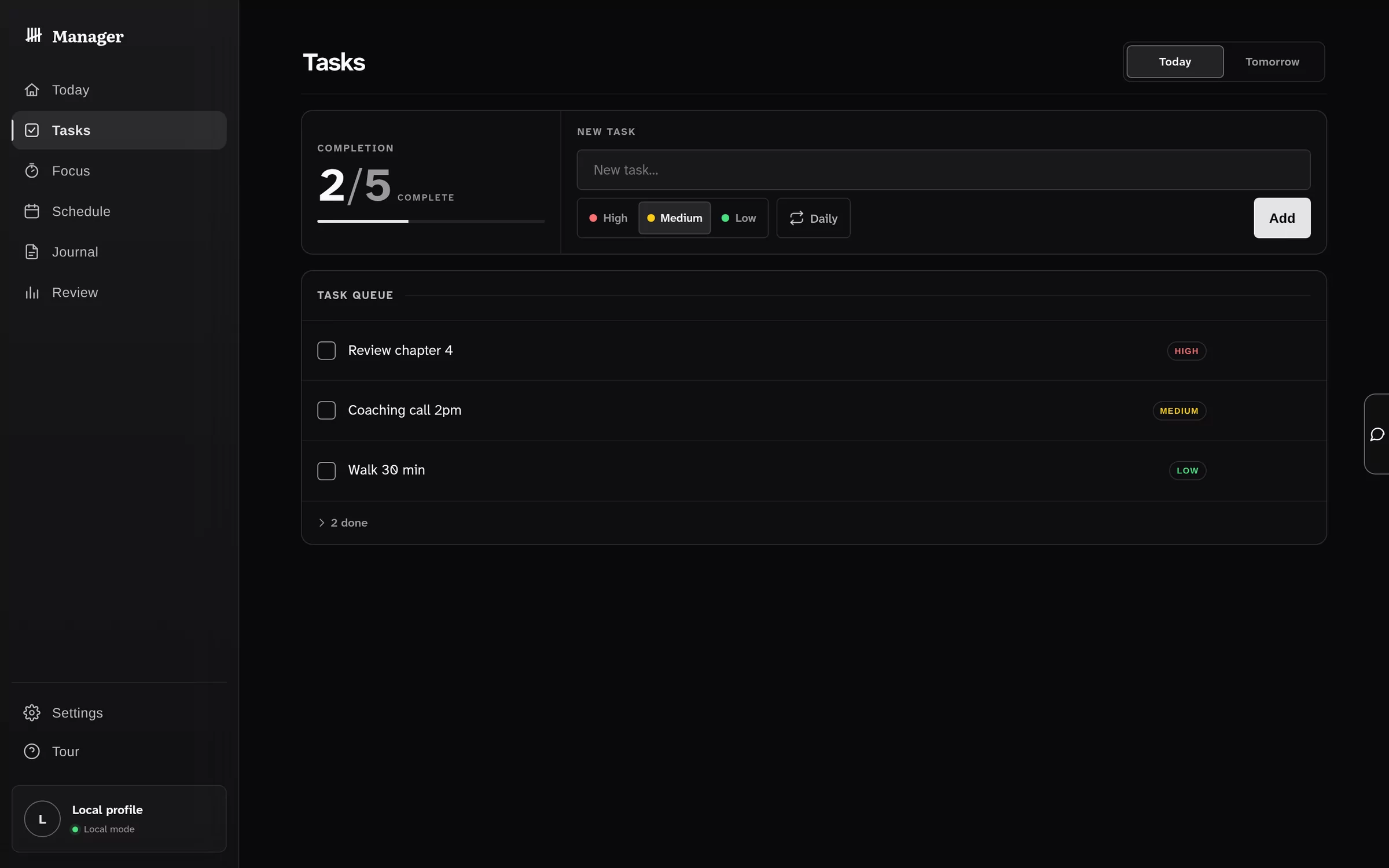1389x868 pixels.
Task: Click the calendar icon beside Schedule
Action: point(32,211)
